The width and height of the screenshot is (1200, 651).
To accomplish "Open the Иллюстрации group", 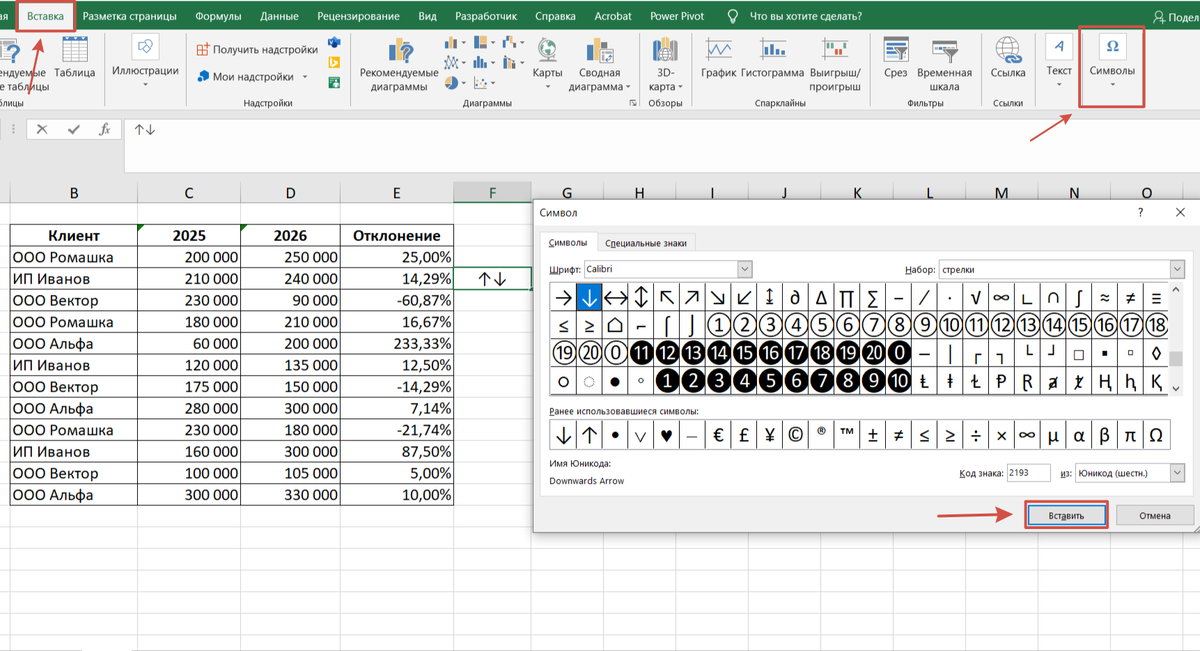I will pos(145,62).
